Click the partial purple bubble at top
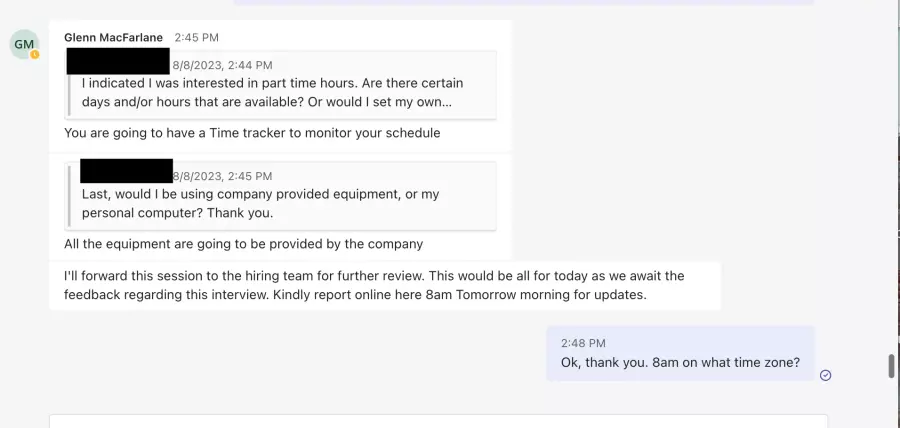 tap(523, 2)
